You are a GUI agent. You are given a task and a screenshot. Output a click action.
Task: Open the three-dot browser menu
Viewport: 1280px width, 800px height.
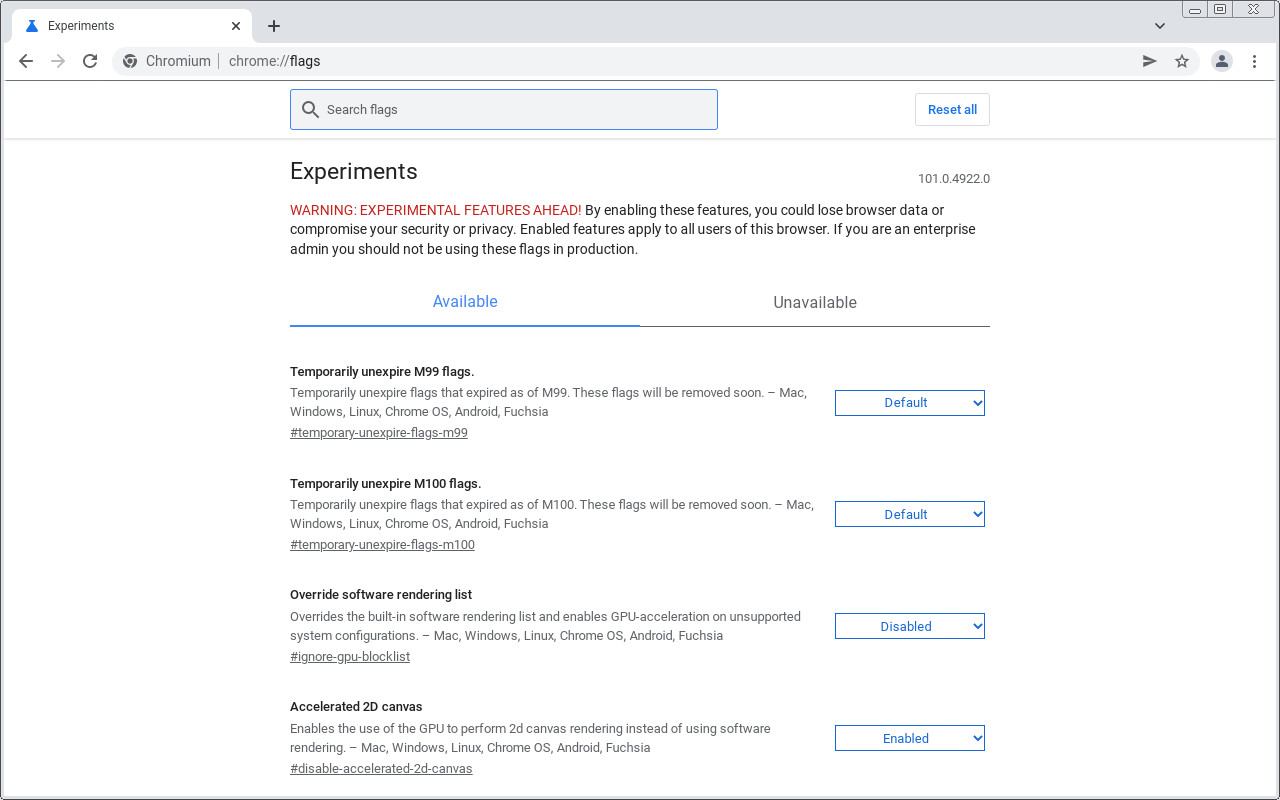coord(1254,61)
